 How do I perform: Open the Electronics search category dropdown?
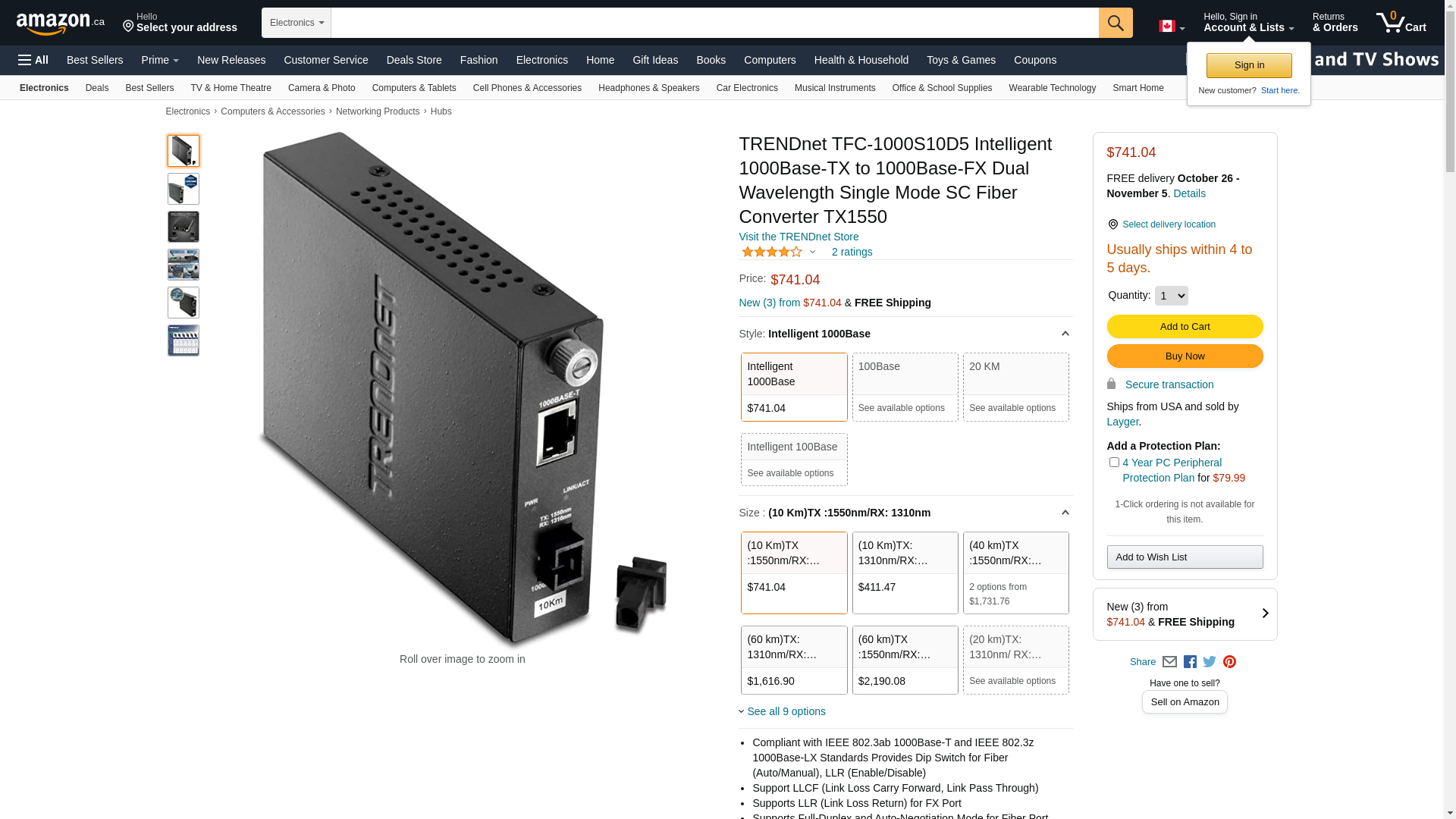click(297, 23)
